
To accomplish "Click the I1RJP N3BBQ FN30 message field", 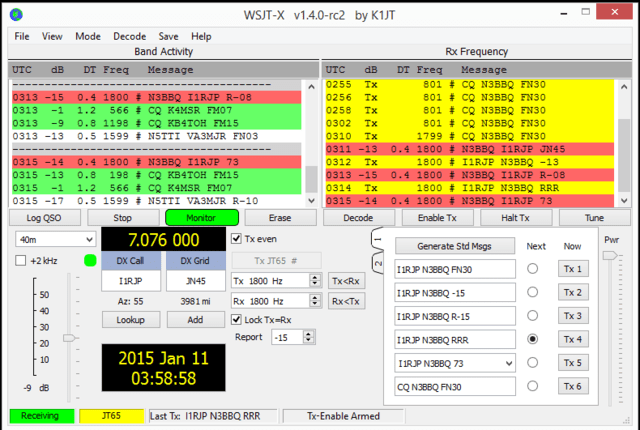I will click(x=455, y=269).
